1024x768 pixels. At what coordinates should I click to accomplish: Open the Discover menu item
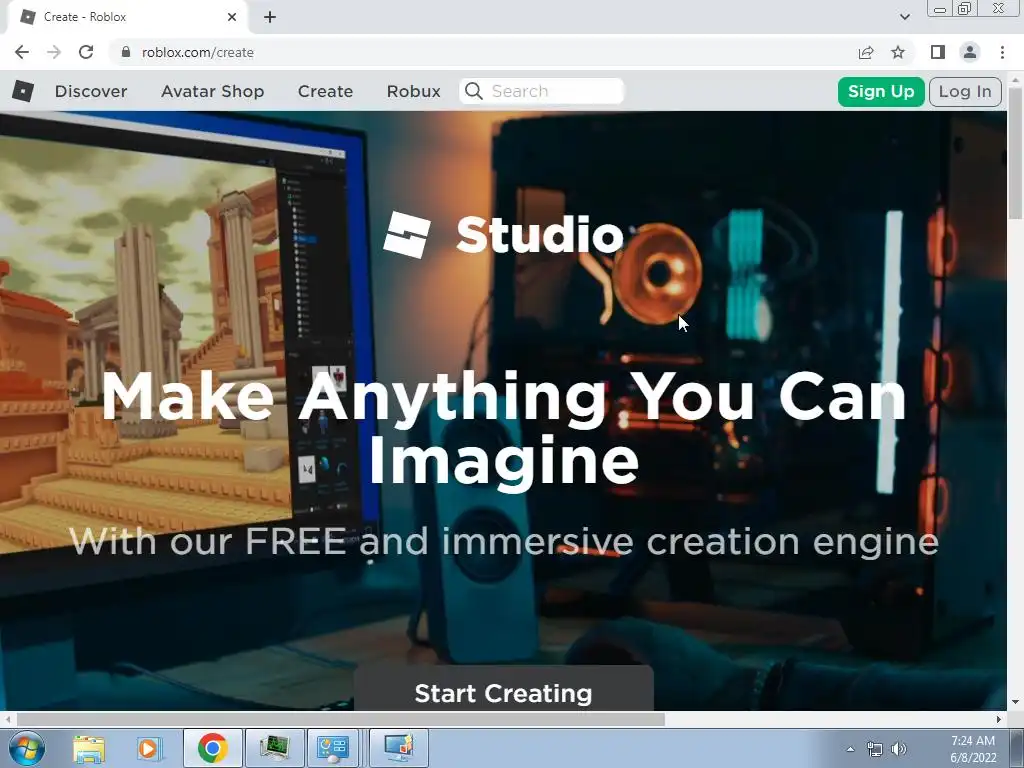coord(91,91)
